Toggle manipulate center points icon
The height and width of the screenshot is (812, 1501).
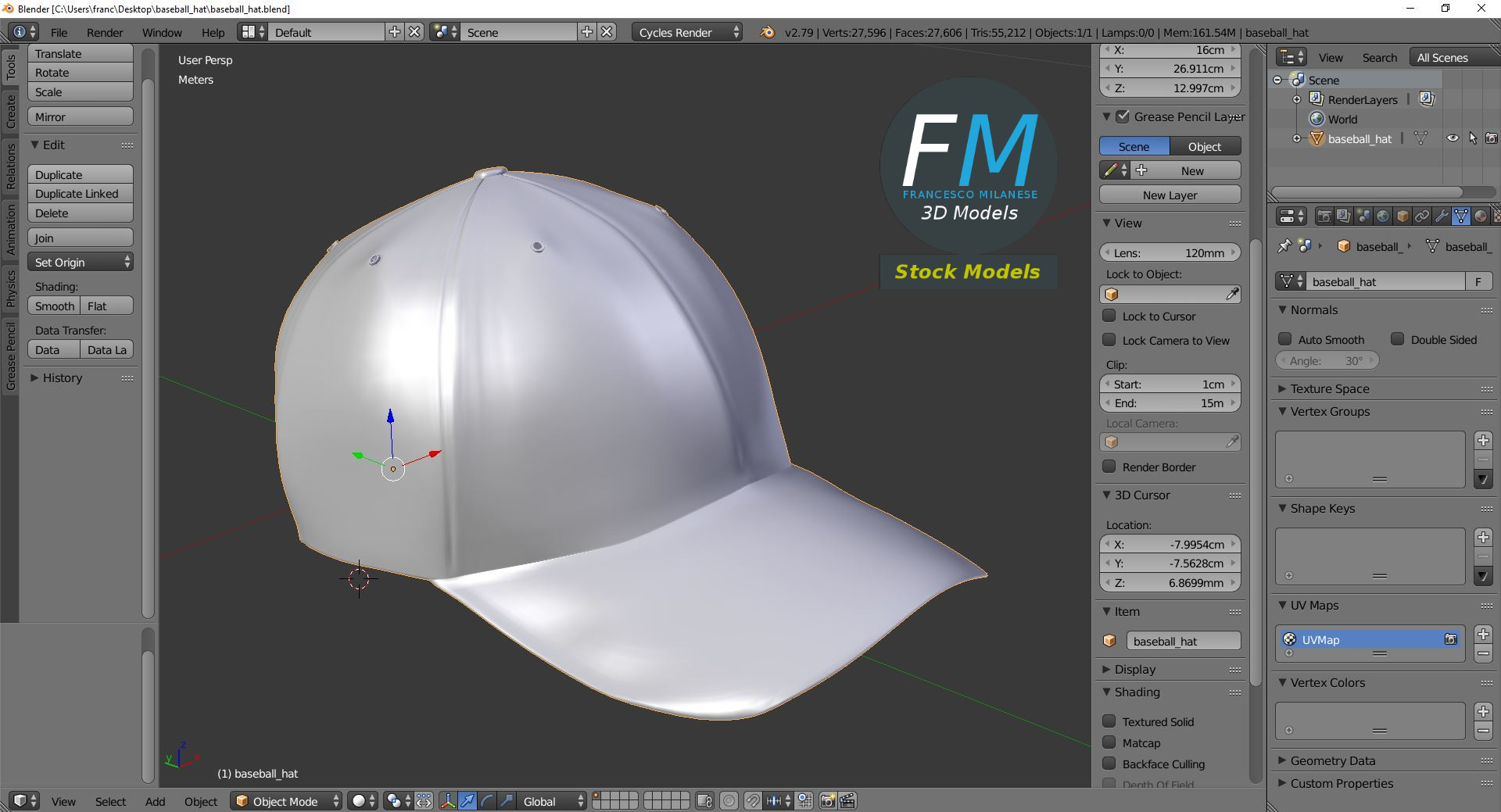(424, 801)
